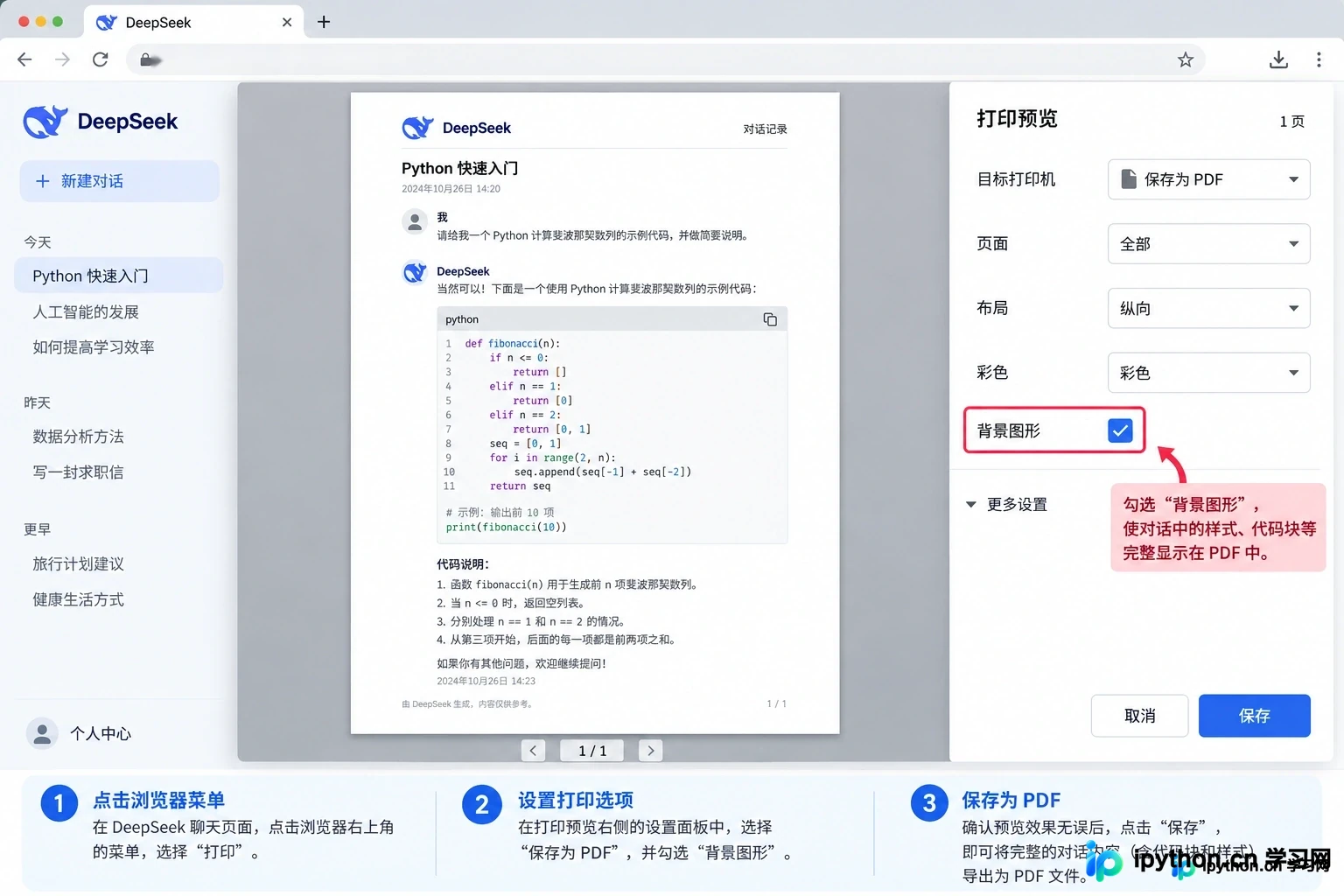Open the 页面 全部 dropdown

(1208, 243)
